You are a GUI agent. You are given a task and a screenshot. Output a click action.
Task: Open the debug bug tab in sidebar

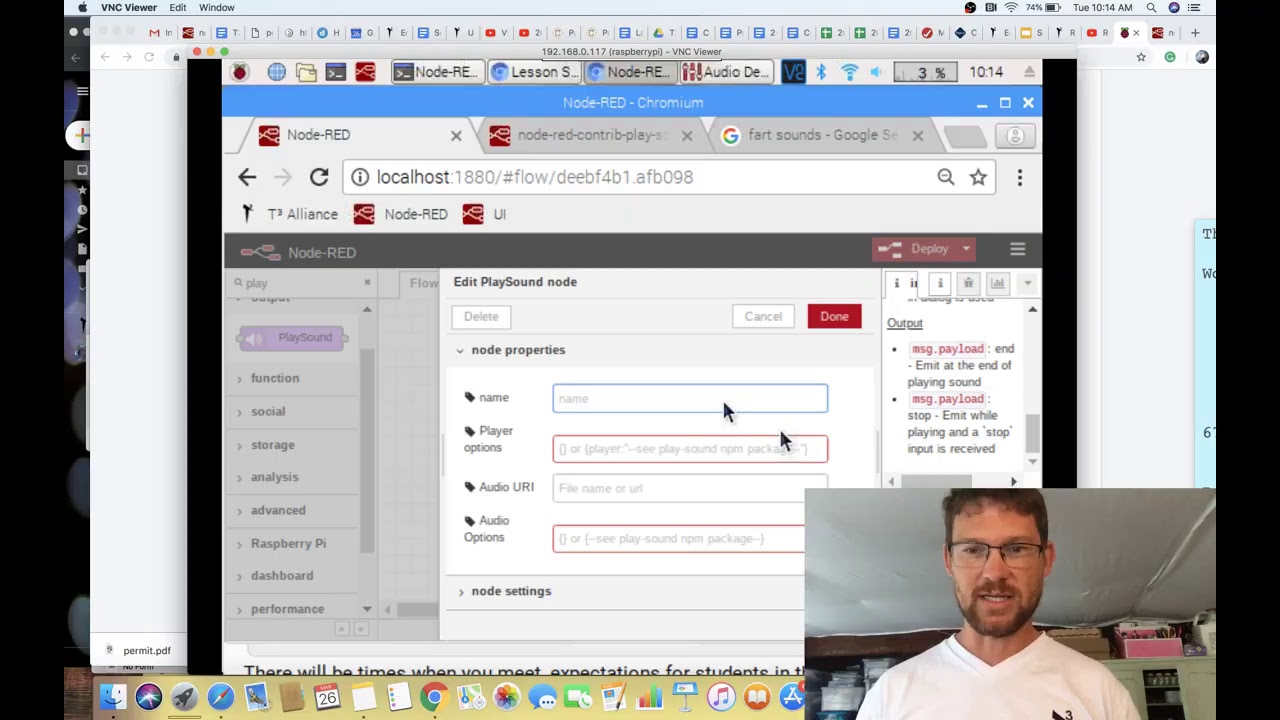pos(968,283)
